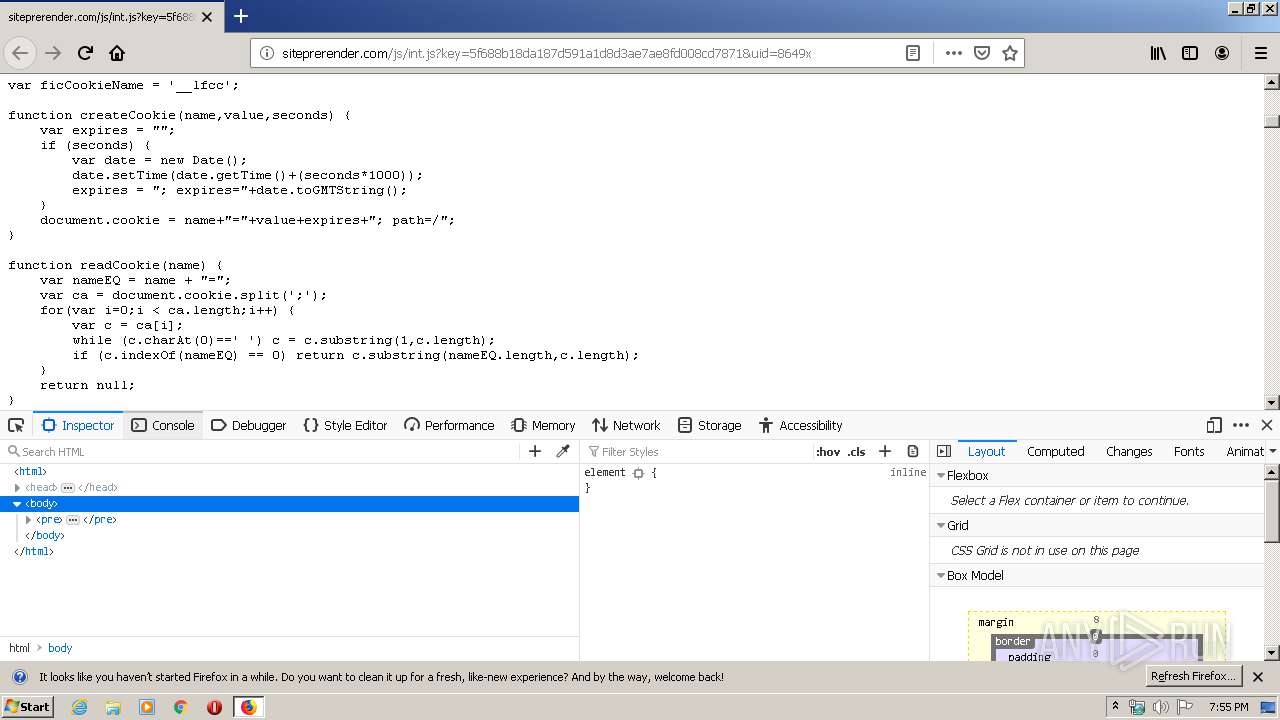
Task: Open the Firefox home page
Action: point(117,53)
